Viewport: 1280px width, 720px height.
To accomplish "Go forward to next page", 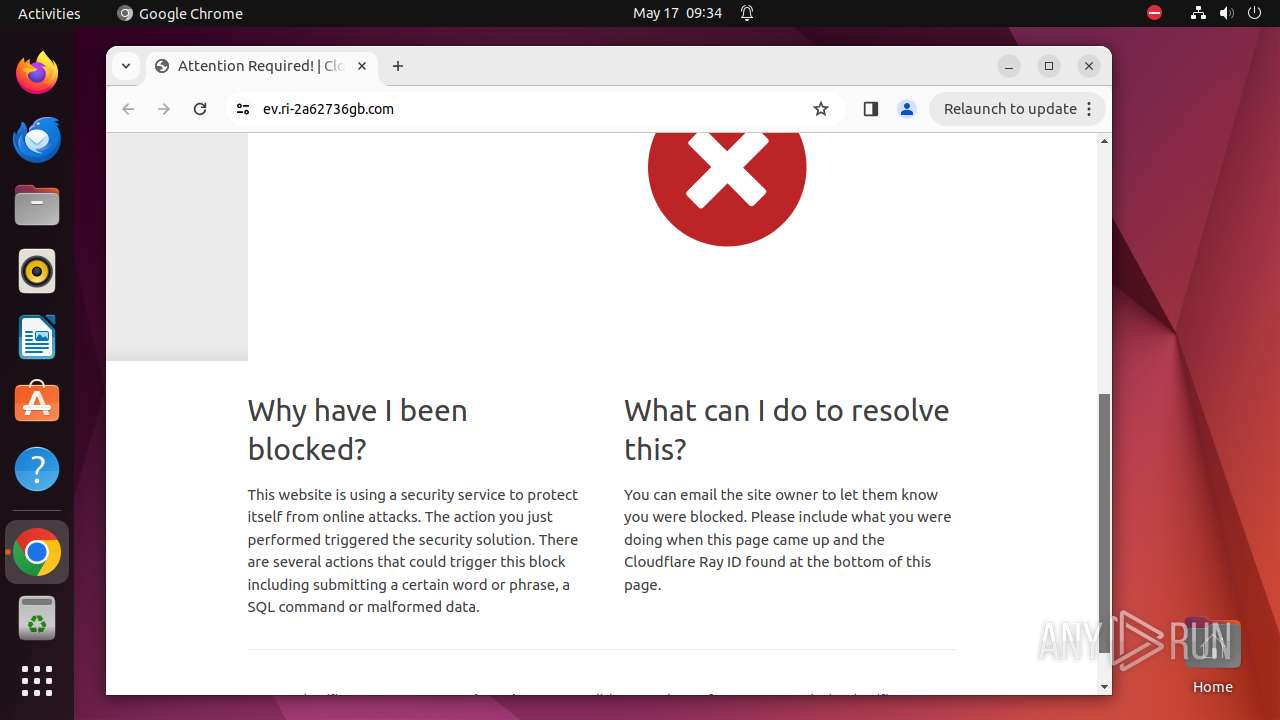I will (x=164, y=109).
